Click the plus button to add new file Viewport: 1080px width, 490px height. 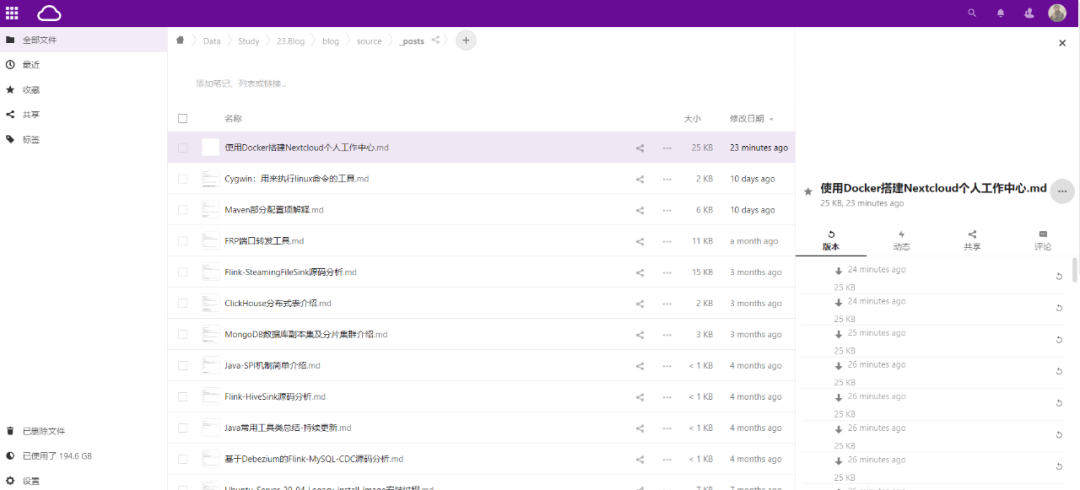tap(466, 41)
